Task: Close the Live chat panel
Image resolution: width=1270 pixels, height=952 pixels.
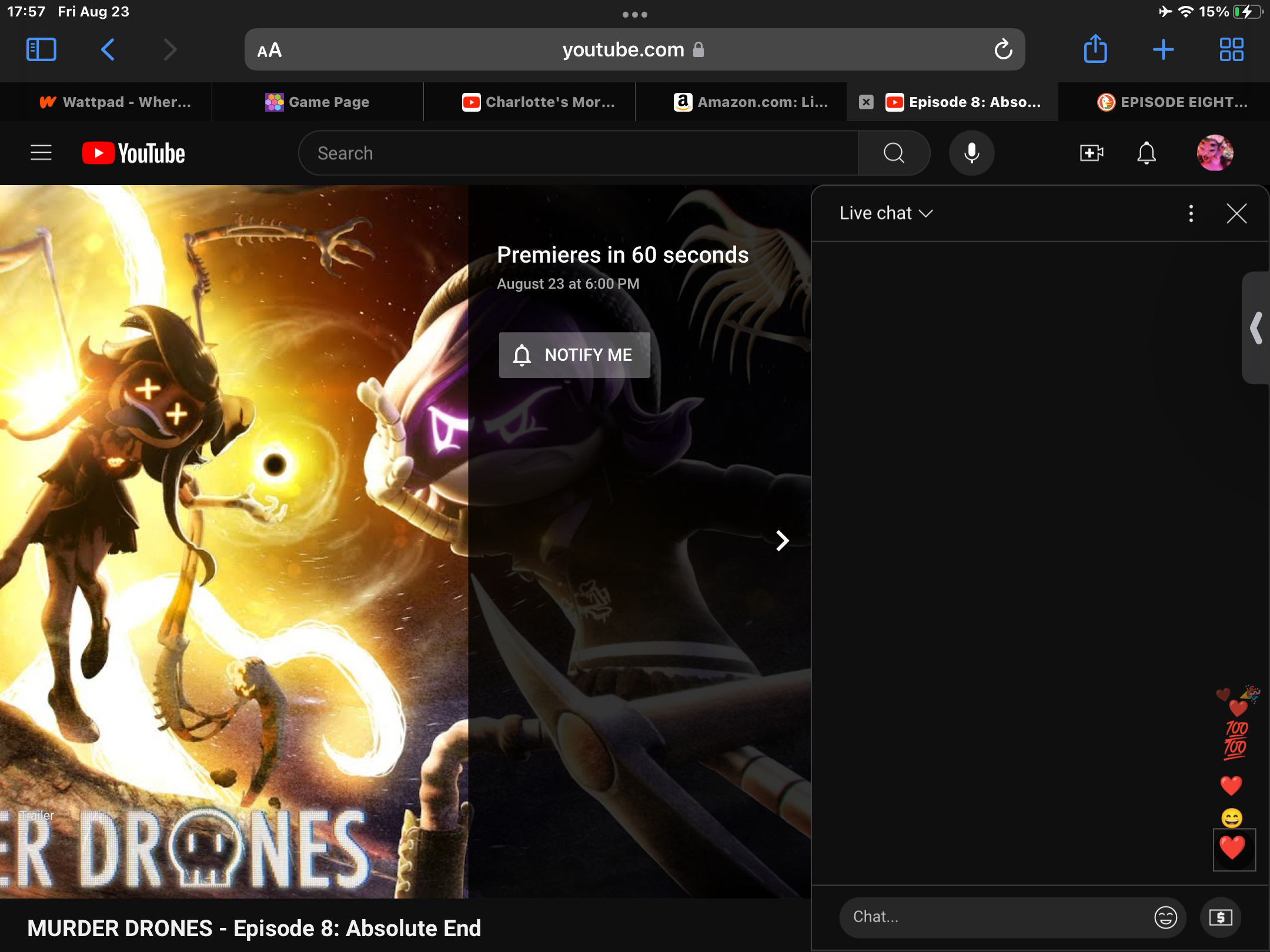Action: tap(1236, 213)
